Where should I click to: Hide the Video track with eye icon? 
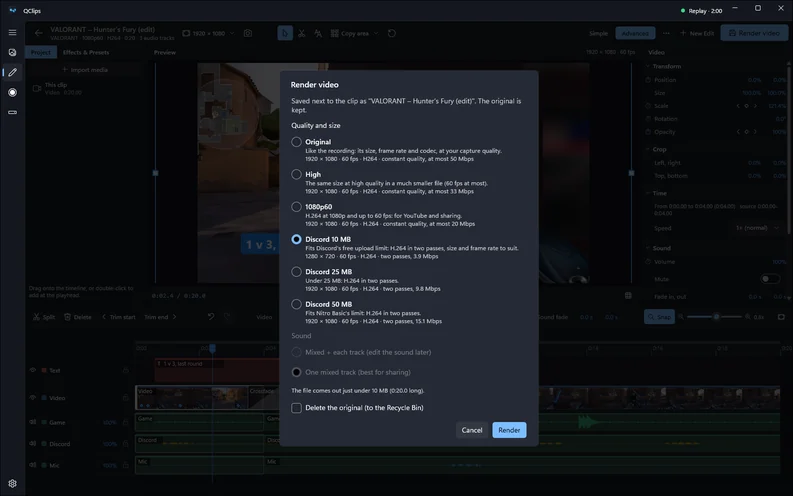click(x=33, y=398)
